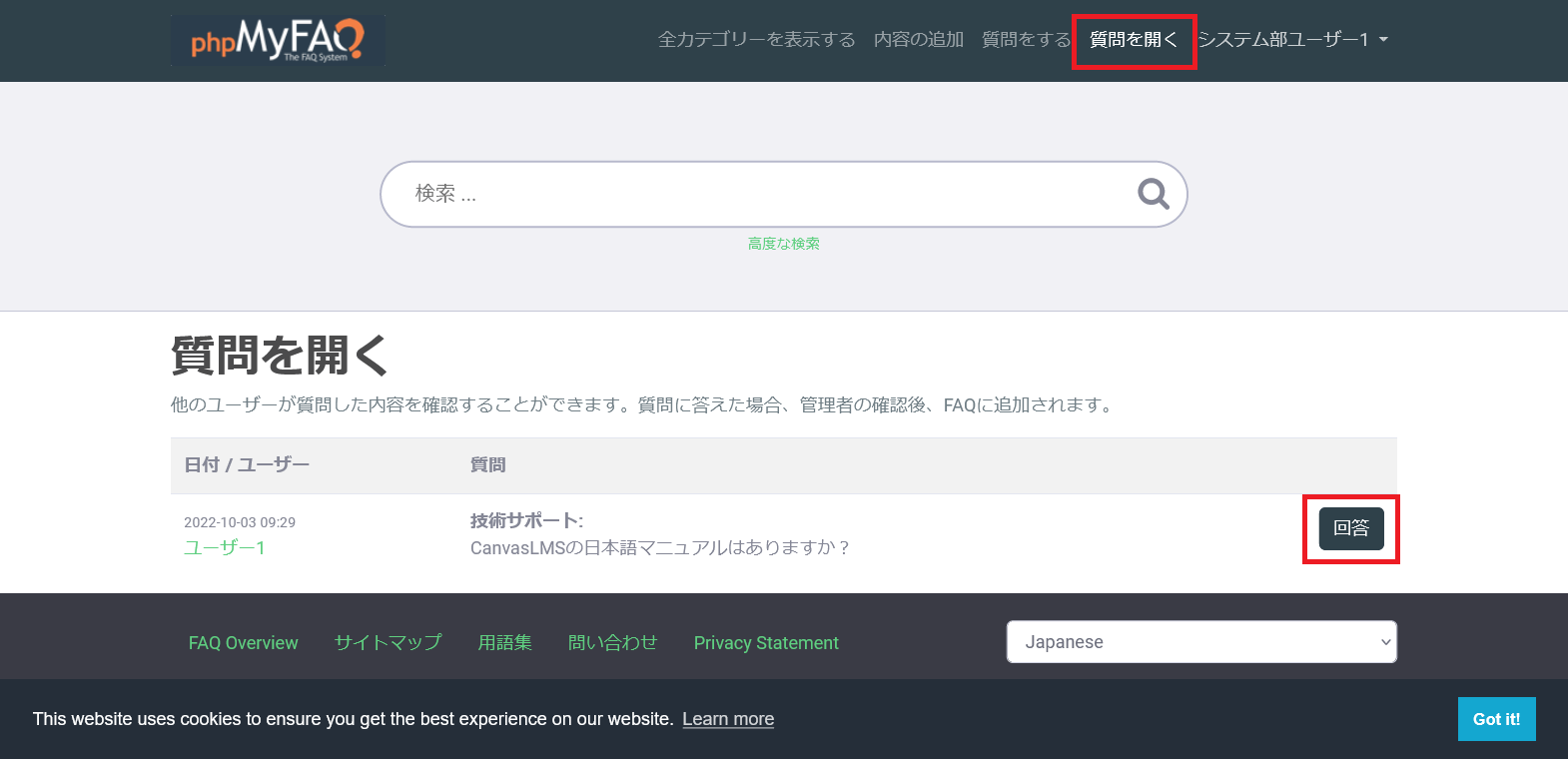Image resolution: width=1568 pixels, height=759 pixels.
Task: Open 全カテゴリーを表示する in the navbar
Action: coord(756,40)
